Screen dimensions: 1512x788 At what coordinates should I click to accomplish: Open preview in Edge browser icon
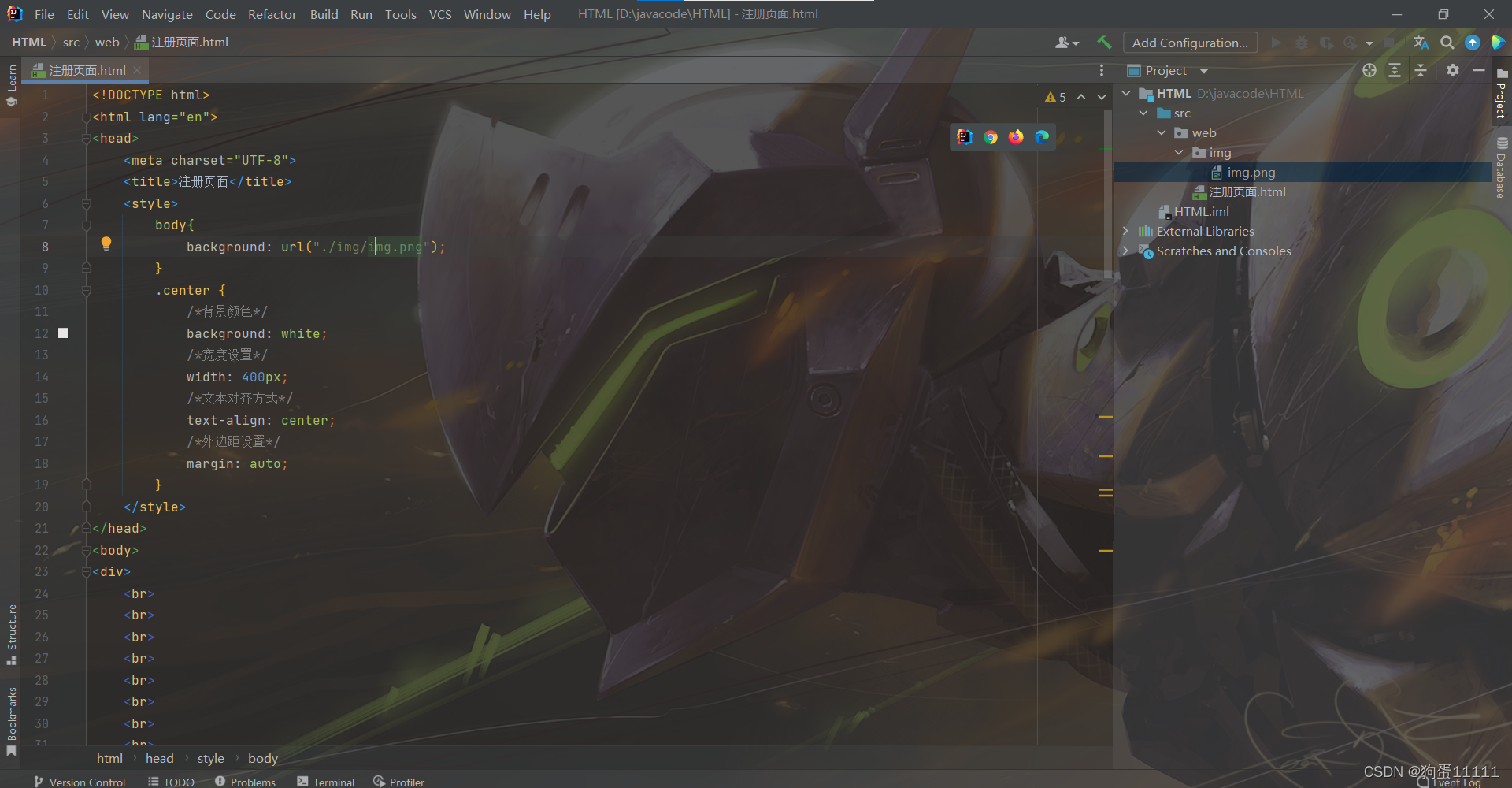pyautogui.click(x=1042, y=137)
